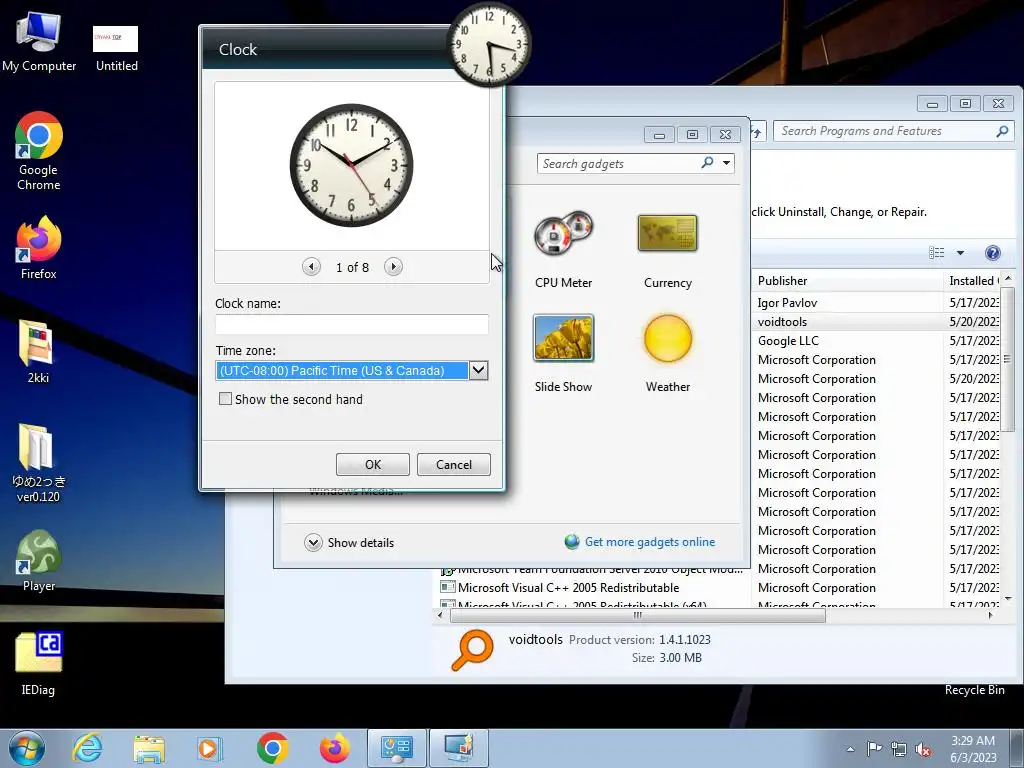Click the muted volume tray icon
This screenshot has height=768, width=1024.
[923, 749]
